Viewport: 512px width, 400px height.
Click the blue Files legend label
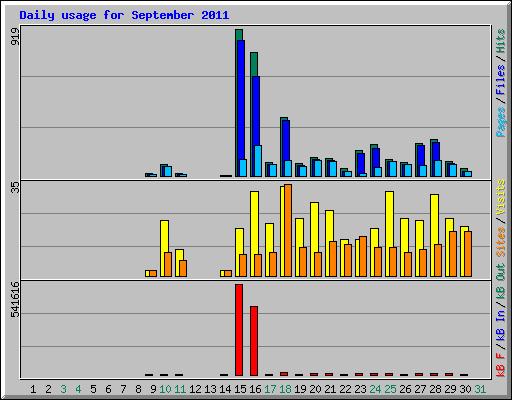[501, 80]
